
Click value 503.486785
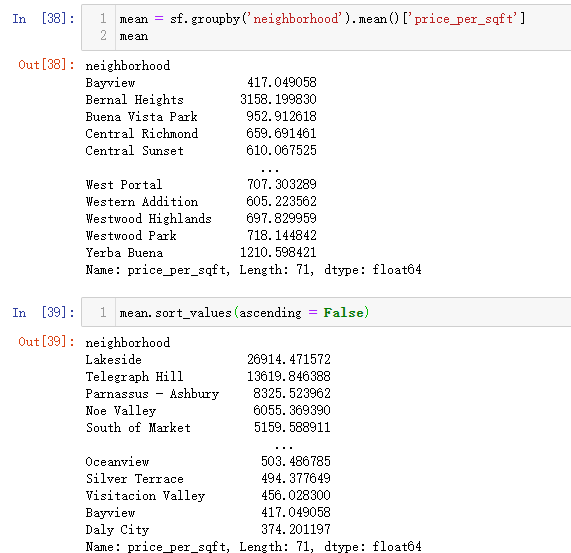point(296,461)
